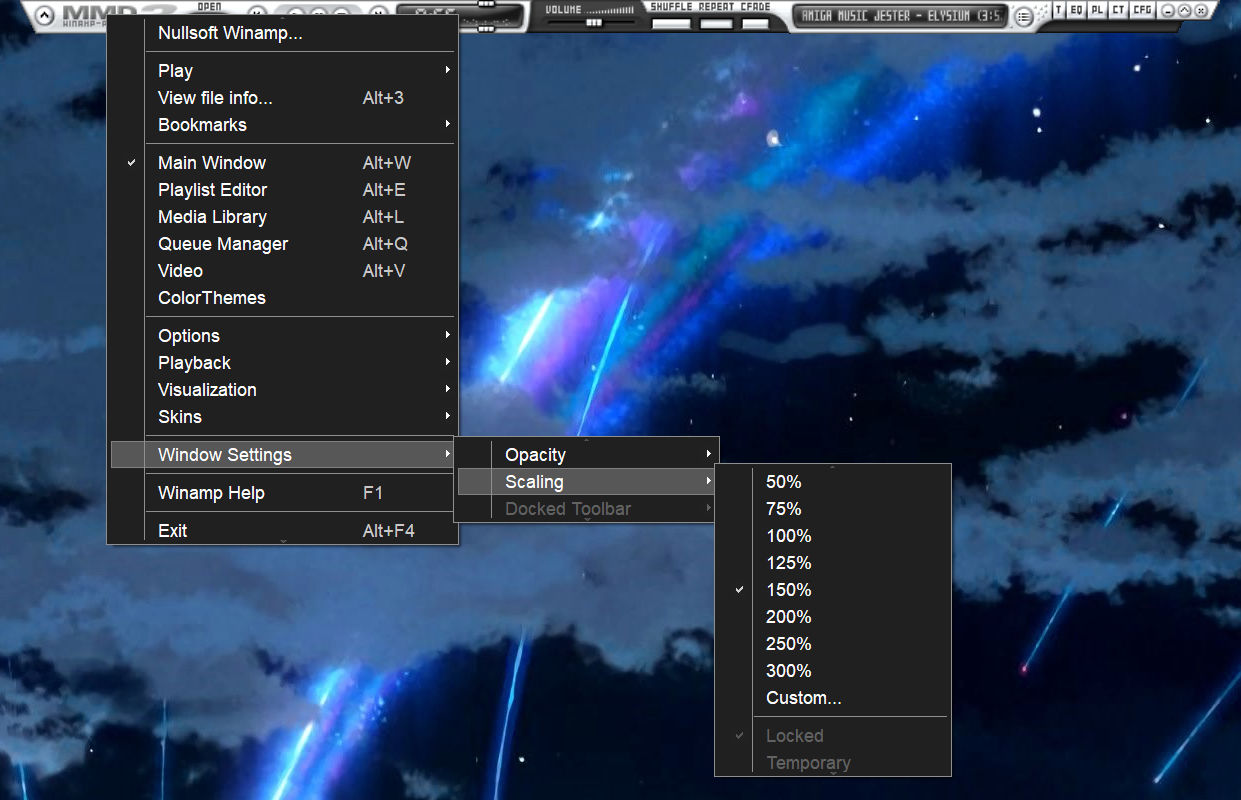Toggle the Video window
The width and height of the screenshot is (1241, 800).
click(x=283, y=270)
